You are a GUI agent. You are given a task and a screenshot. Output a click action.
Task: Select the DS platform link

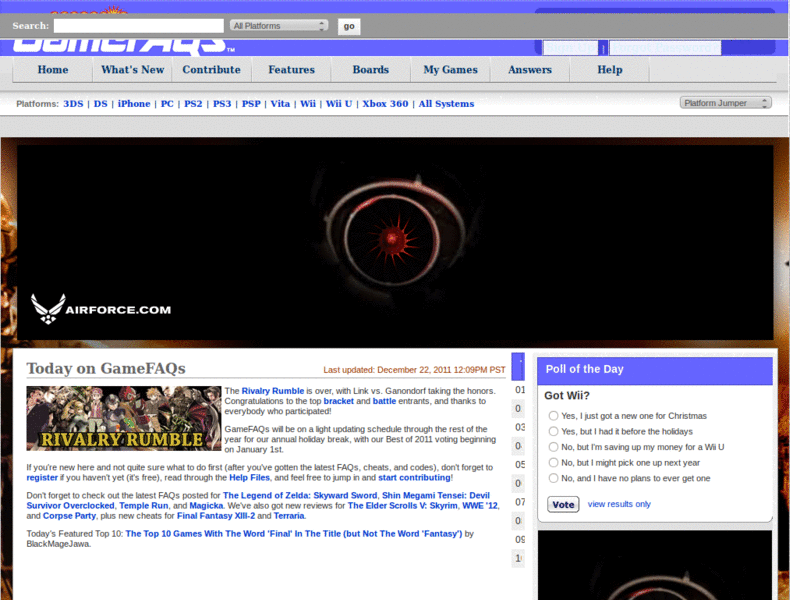coord(101,104)
